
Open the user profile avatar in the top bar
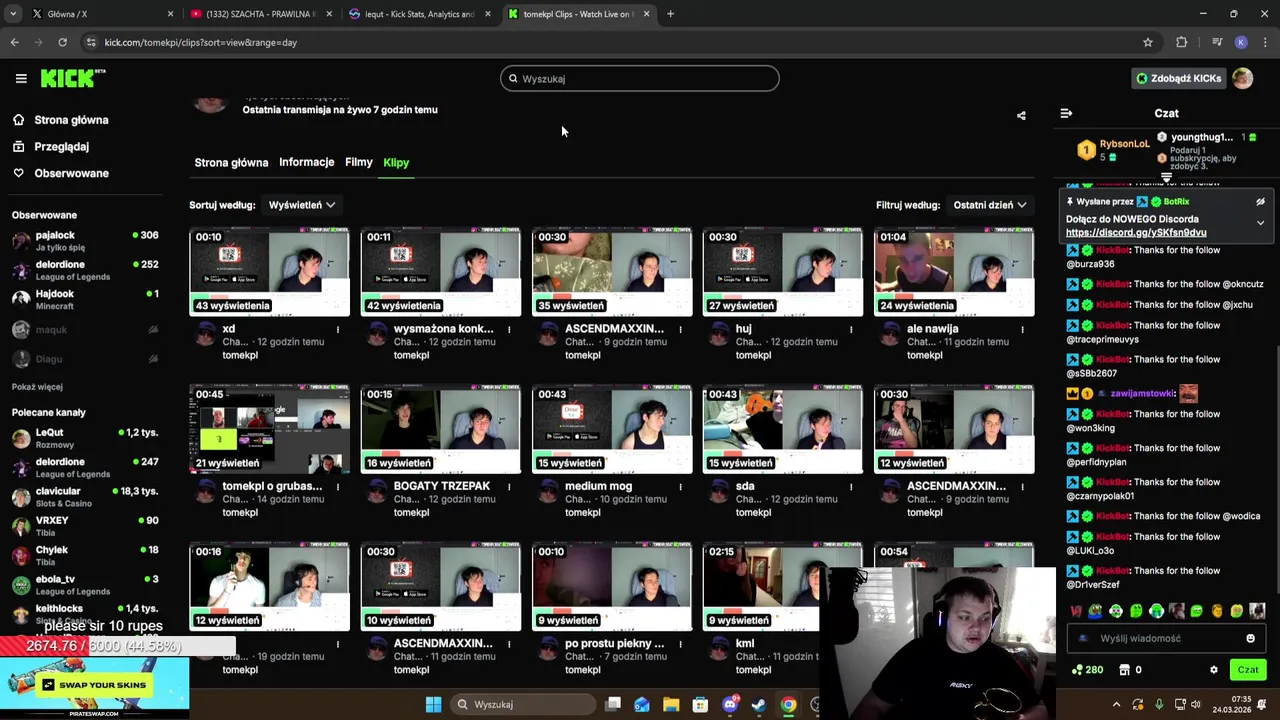(1242, 78)
